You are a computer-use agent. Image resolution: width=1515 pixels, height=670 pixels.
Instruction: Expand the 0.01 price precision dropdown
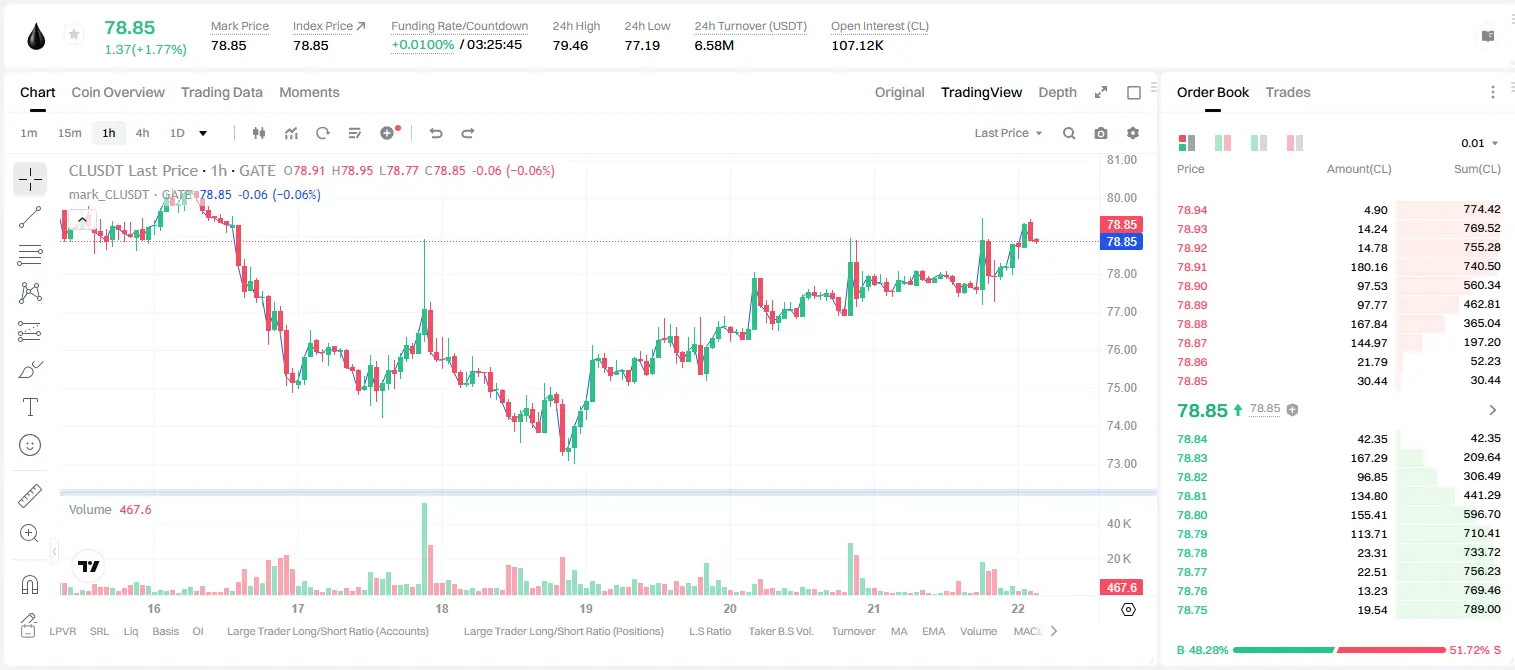[x=1480, y=143]
